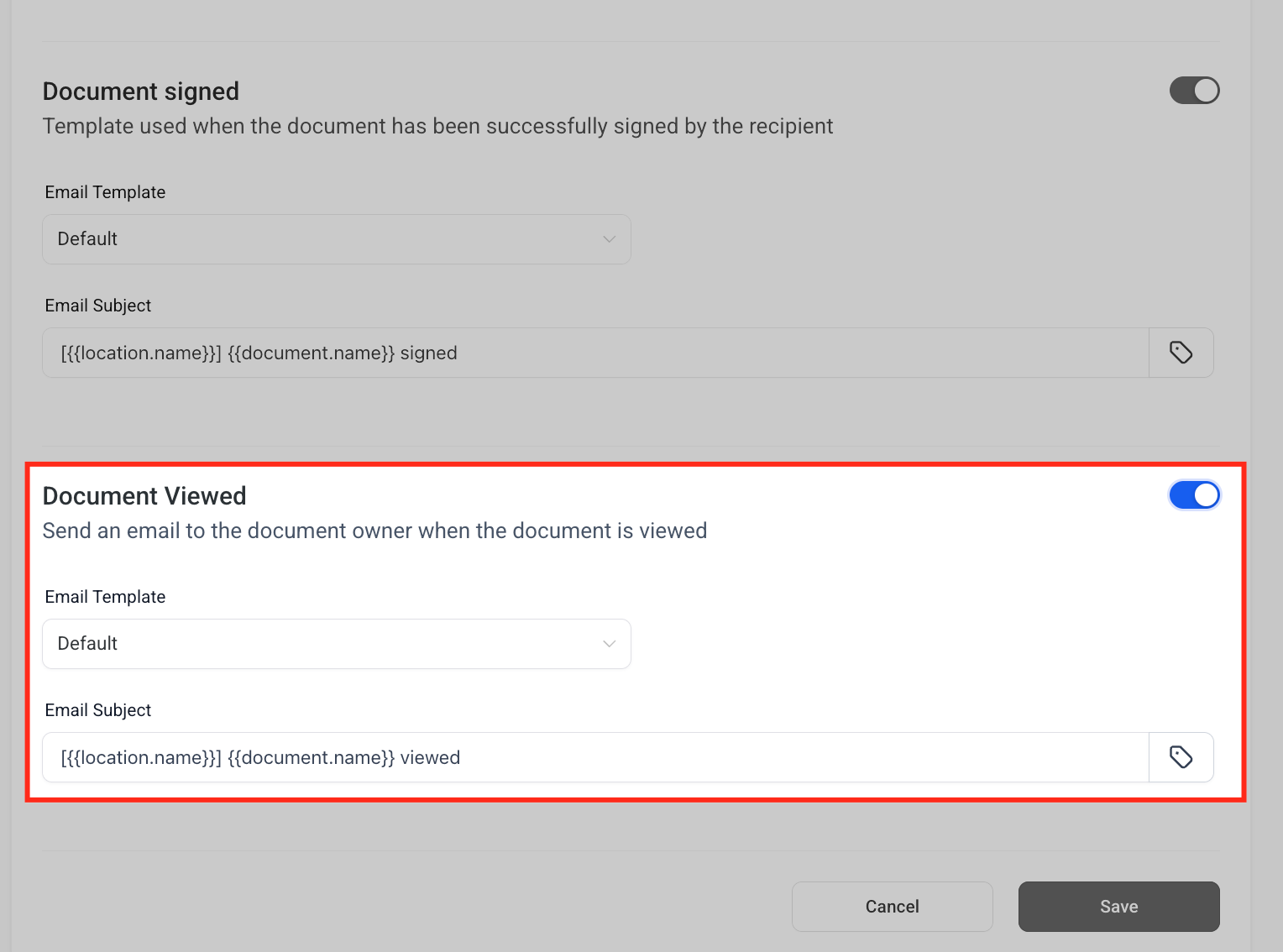Focus the Document signed Email Subject field

pos(595,353)
